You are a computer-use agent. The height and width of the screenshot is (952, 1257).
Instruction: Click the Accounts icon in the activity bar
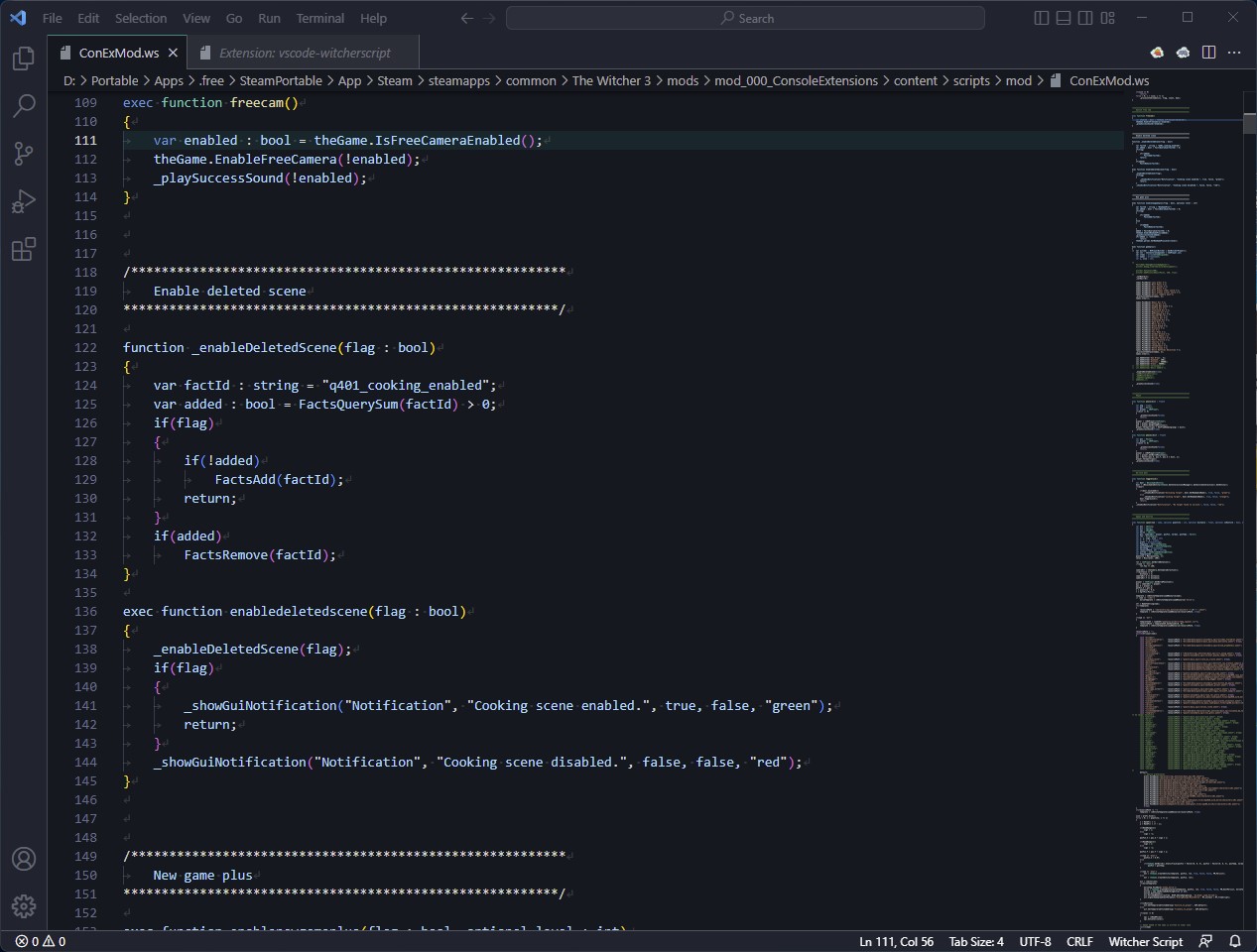coord(23,859)
